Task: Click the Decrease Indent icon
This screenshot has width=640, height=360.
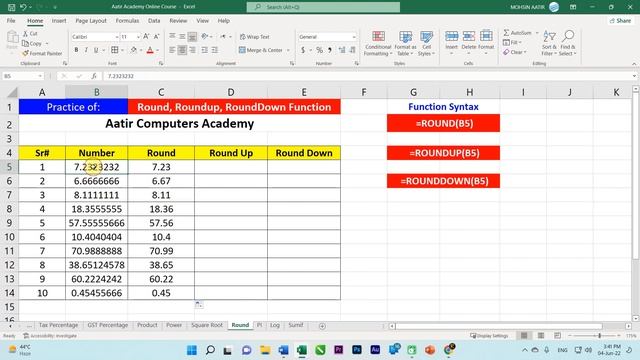Action: tap(204, 50)
